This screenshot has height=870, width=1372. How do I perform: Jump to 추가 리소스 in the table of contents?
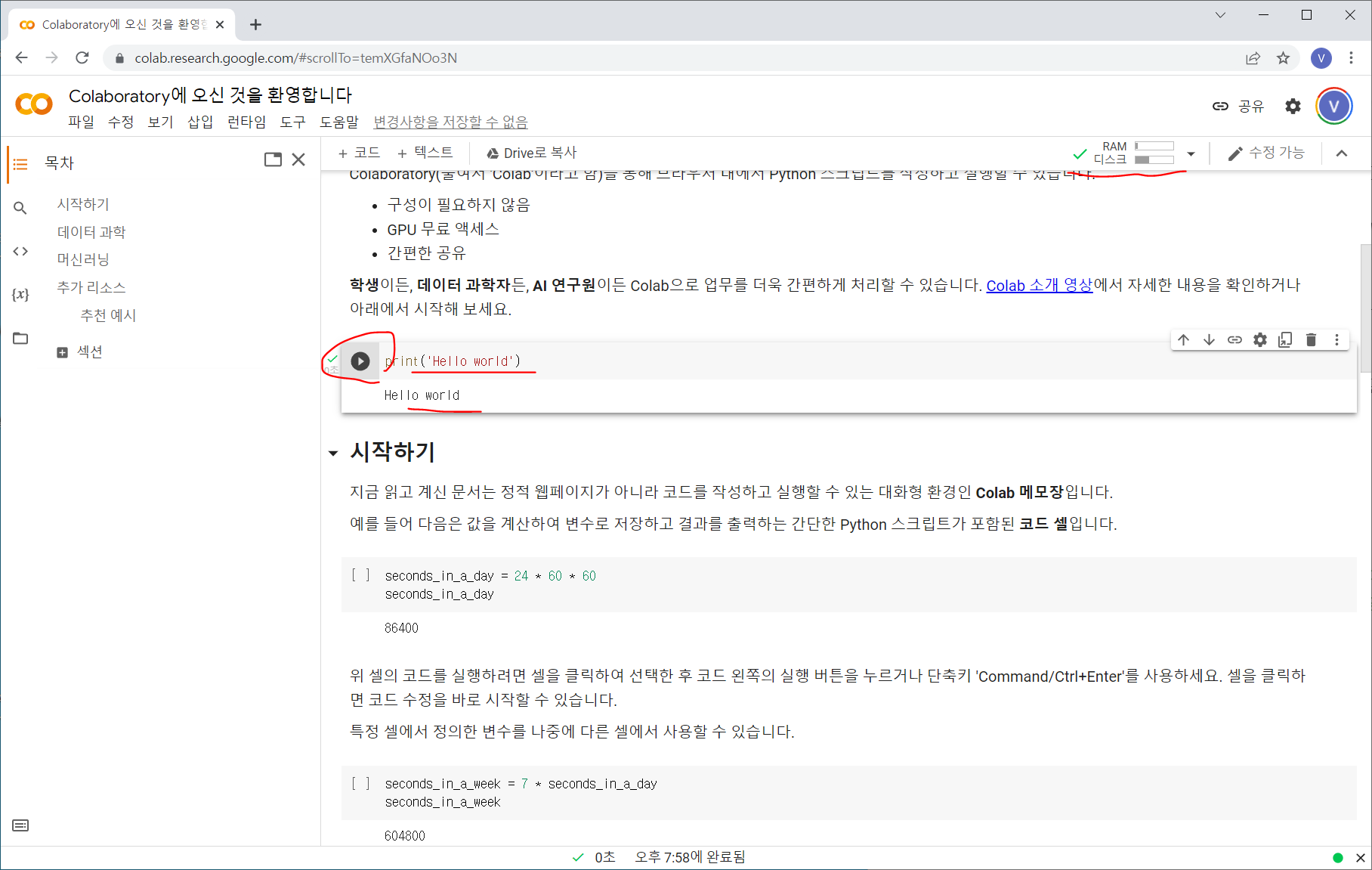(91, 287)
